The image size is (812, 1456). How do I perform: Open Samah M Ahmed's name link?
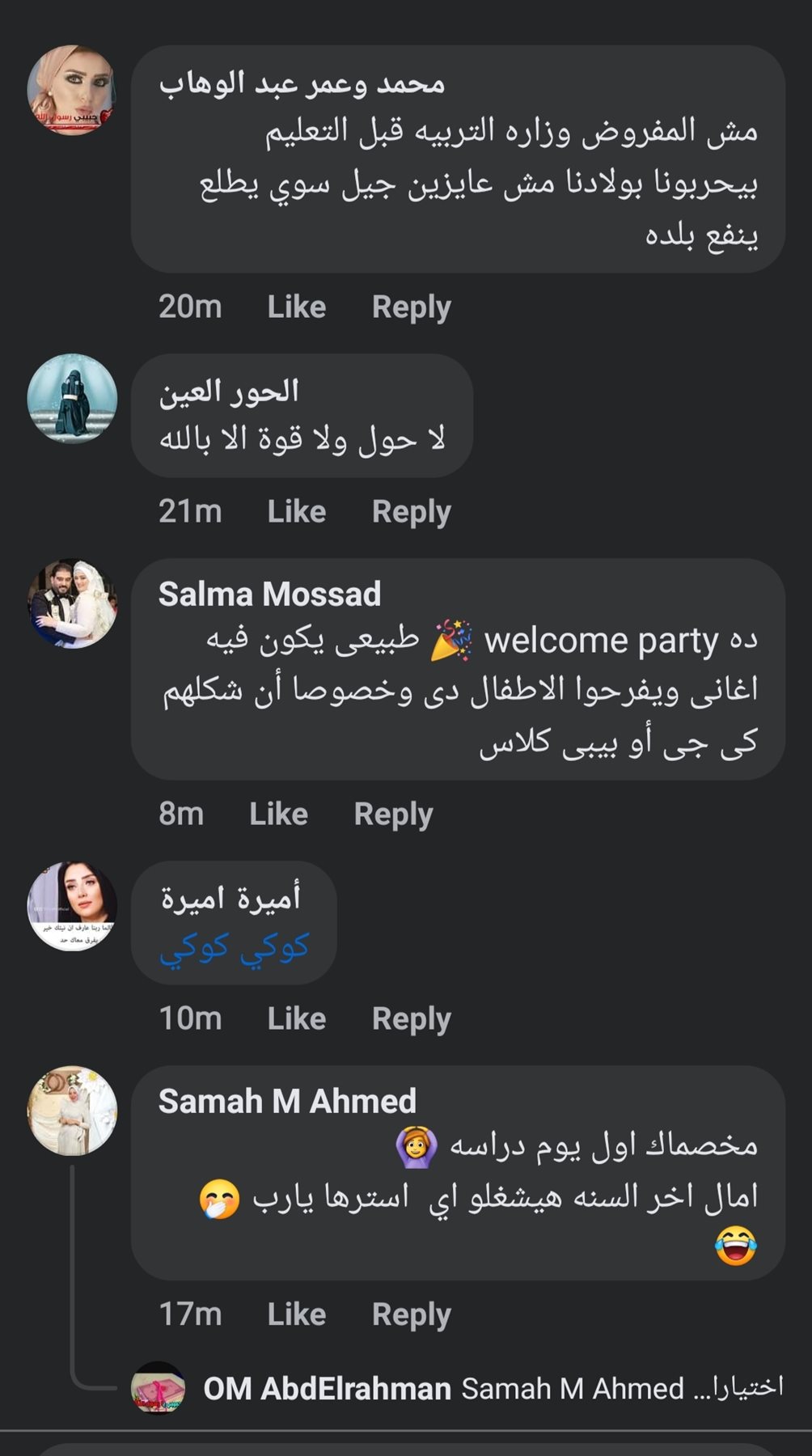(287, 1102)
